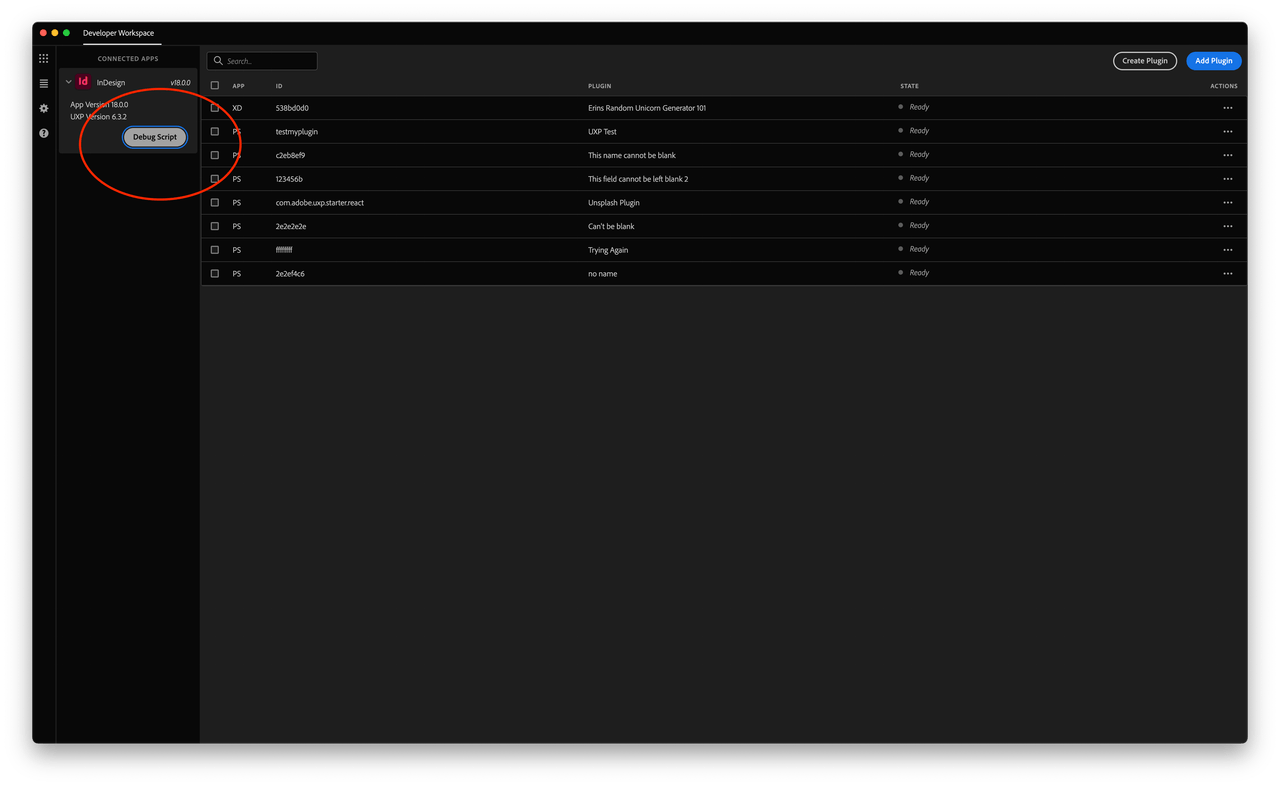Check the box for the 123456b row
This screenshot has width=1280, height=786.
click(215, 179)
